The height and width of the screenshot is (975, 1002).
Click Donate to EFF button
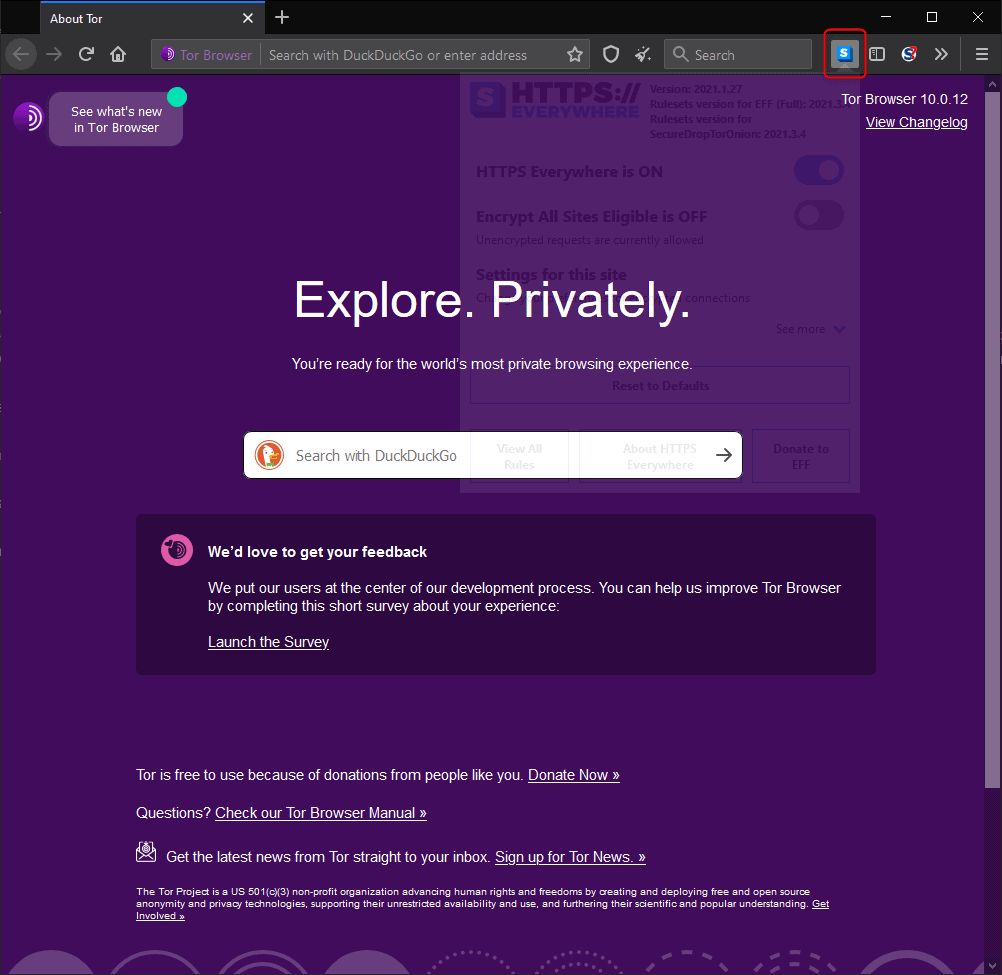tap(801, 456)
